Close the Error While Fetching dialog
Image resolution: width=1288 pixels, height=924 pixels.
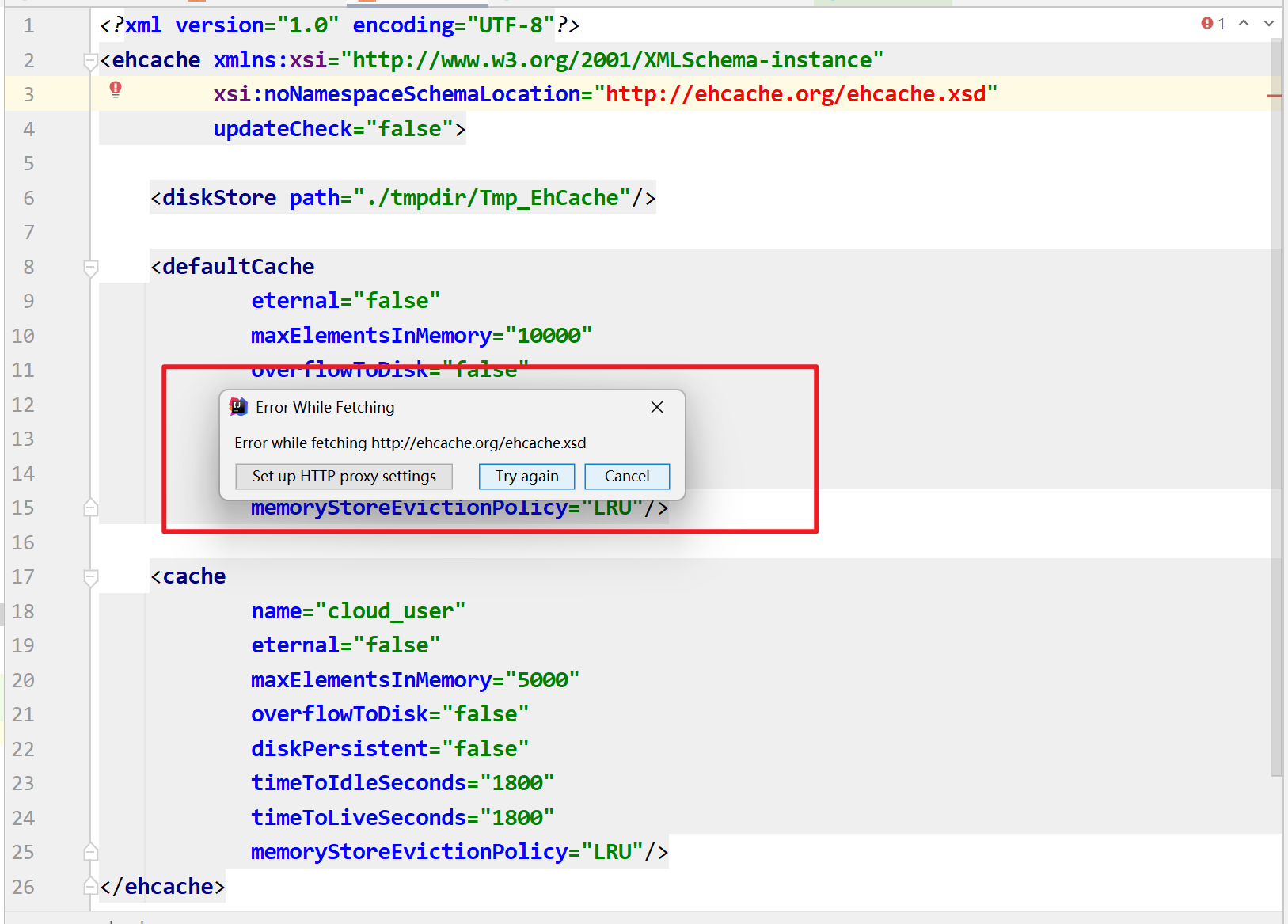coord(657,407)
